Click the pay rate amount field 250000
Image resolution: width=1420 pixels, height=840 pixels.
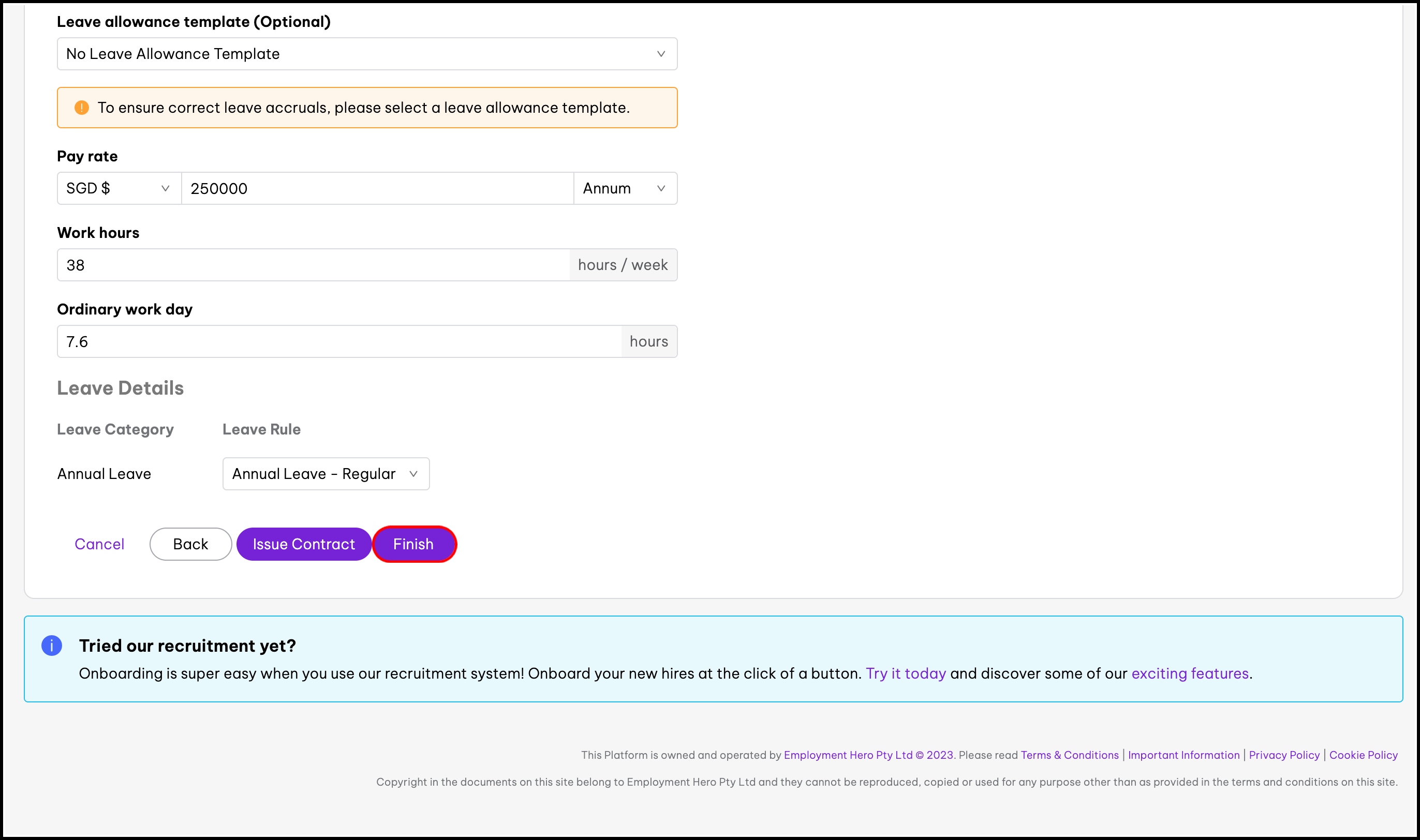click(x=377, y=188)
